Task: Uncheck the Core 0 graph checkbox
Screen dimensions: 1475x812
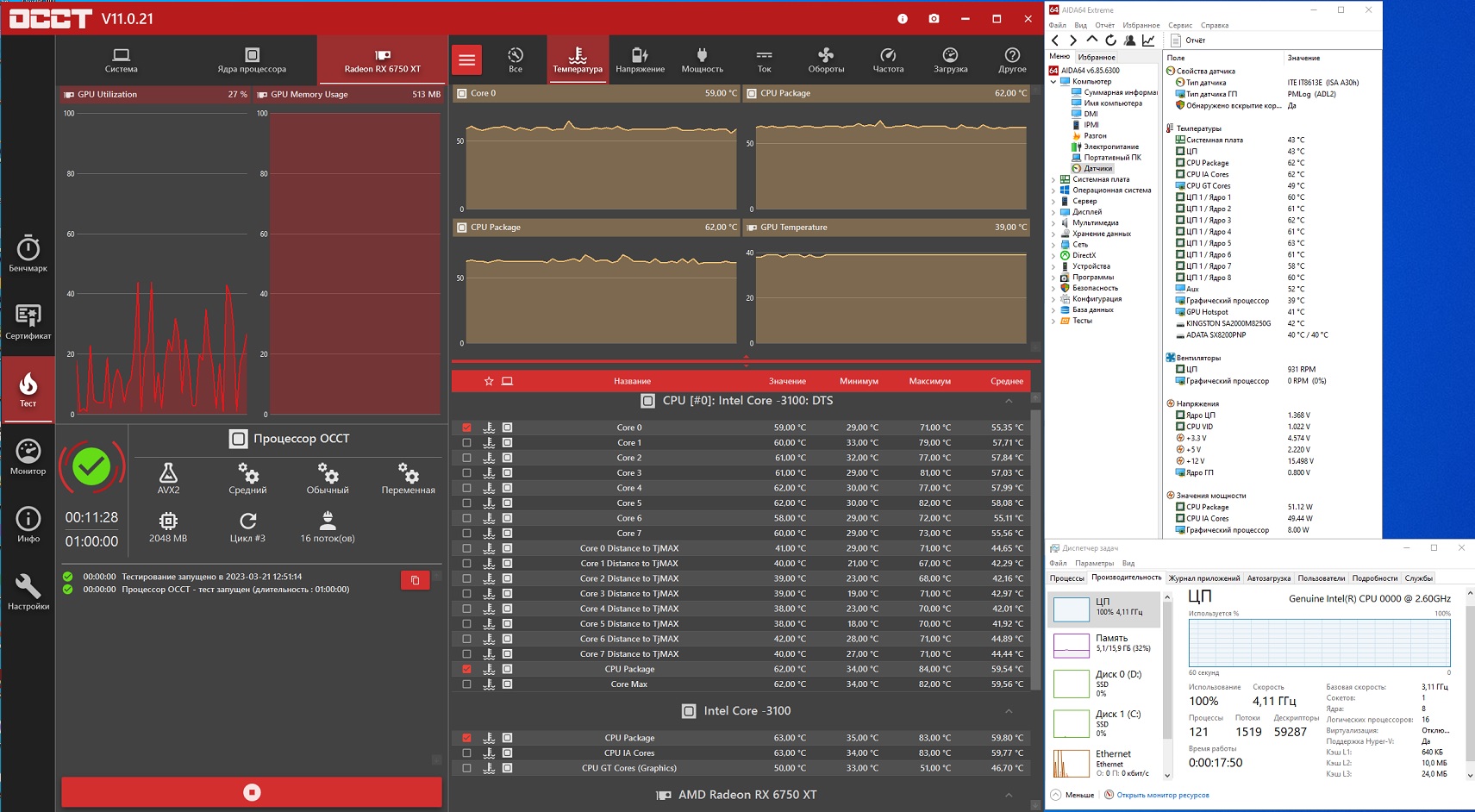Action: (467, 428)
